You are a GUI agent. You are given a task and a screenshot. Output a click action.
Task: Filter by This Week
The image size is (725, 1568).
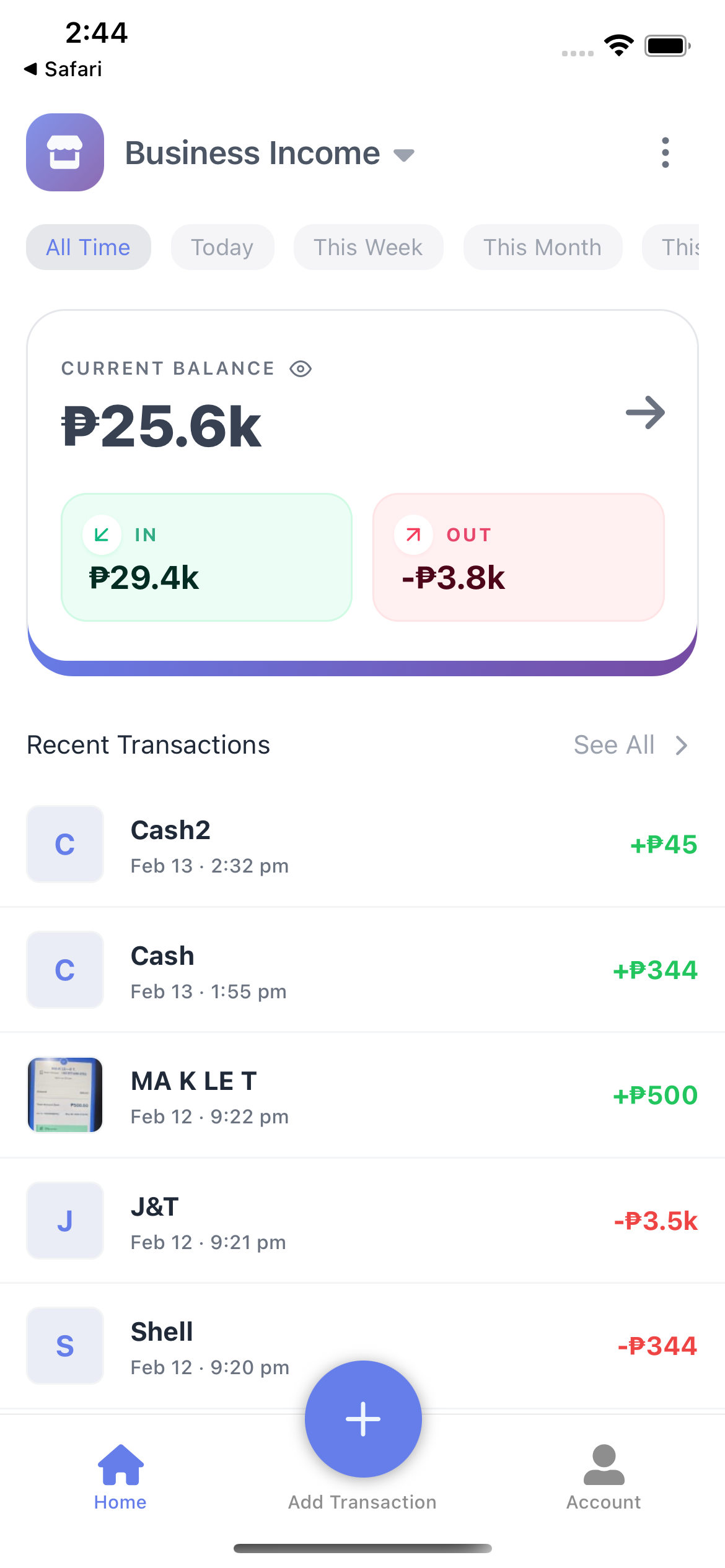point(368,247)
